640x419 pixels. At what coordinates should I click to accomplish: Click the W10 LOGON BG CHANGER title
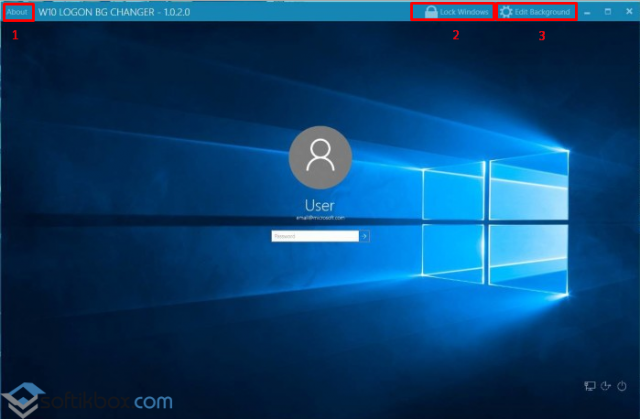(x=114, y=12)
